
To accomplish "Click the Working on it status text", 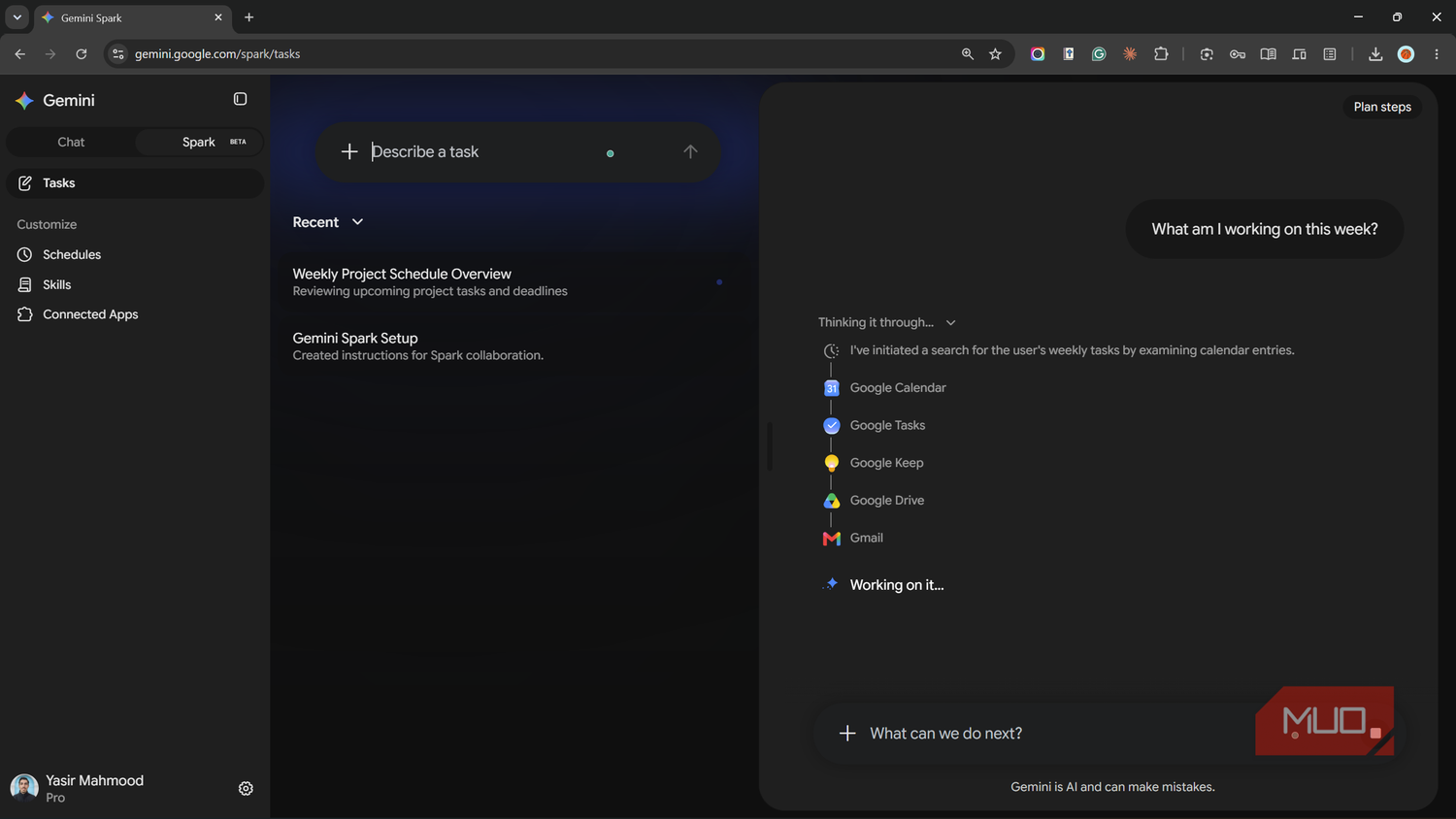I will pos(897,585).
